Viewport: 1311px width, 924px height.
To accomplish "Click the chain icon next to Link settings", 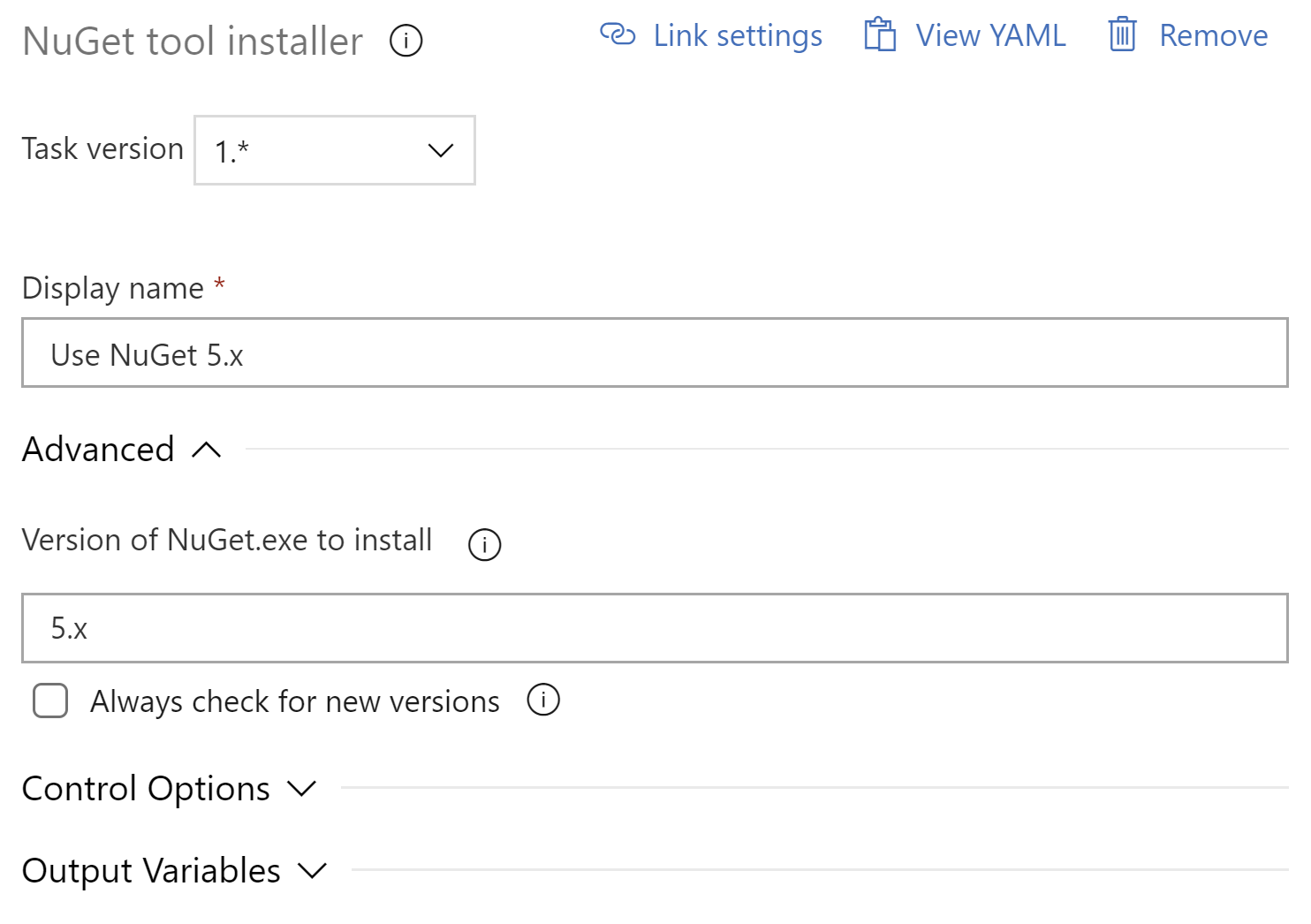I will click(618, 35).
